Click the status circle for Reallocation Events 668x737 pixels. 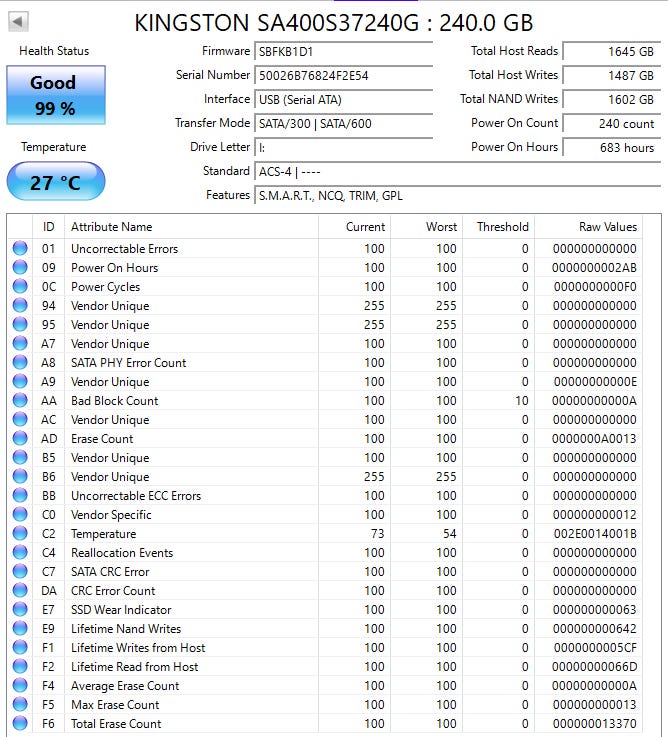click(20, 553)
